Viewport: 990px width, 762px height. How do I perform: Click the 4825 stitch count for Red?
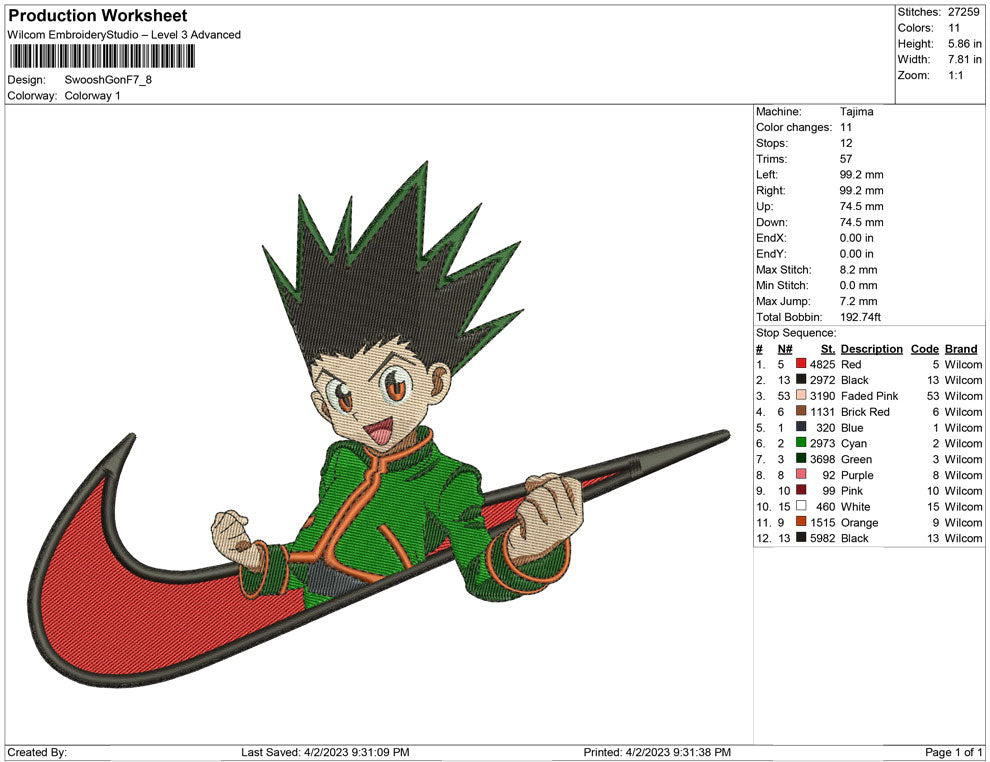pyautogui.click(x=822, y=364)
